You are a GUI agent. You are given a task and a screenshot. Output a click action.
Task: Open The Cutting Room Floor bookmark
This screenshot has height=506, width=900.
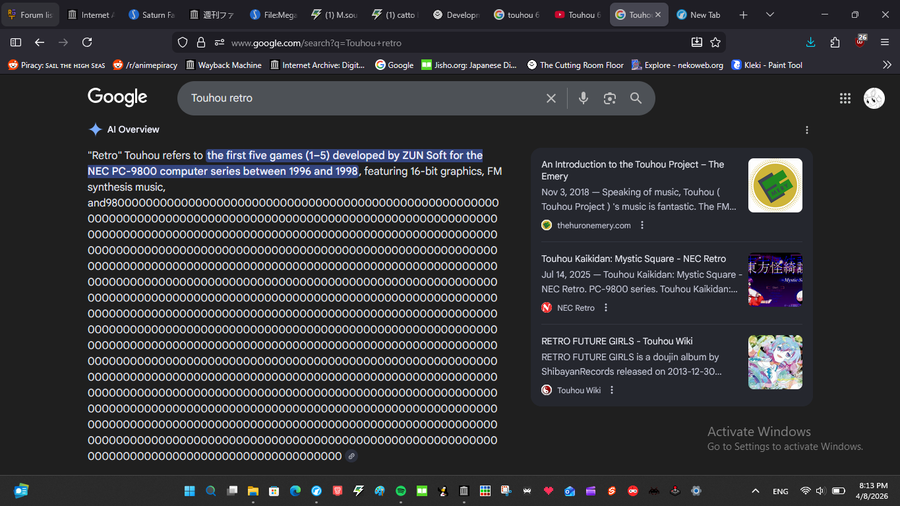point(575,65)
